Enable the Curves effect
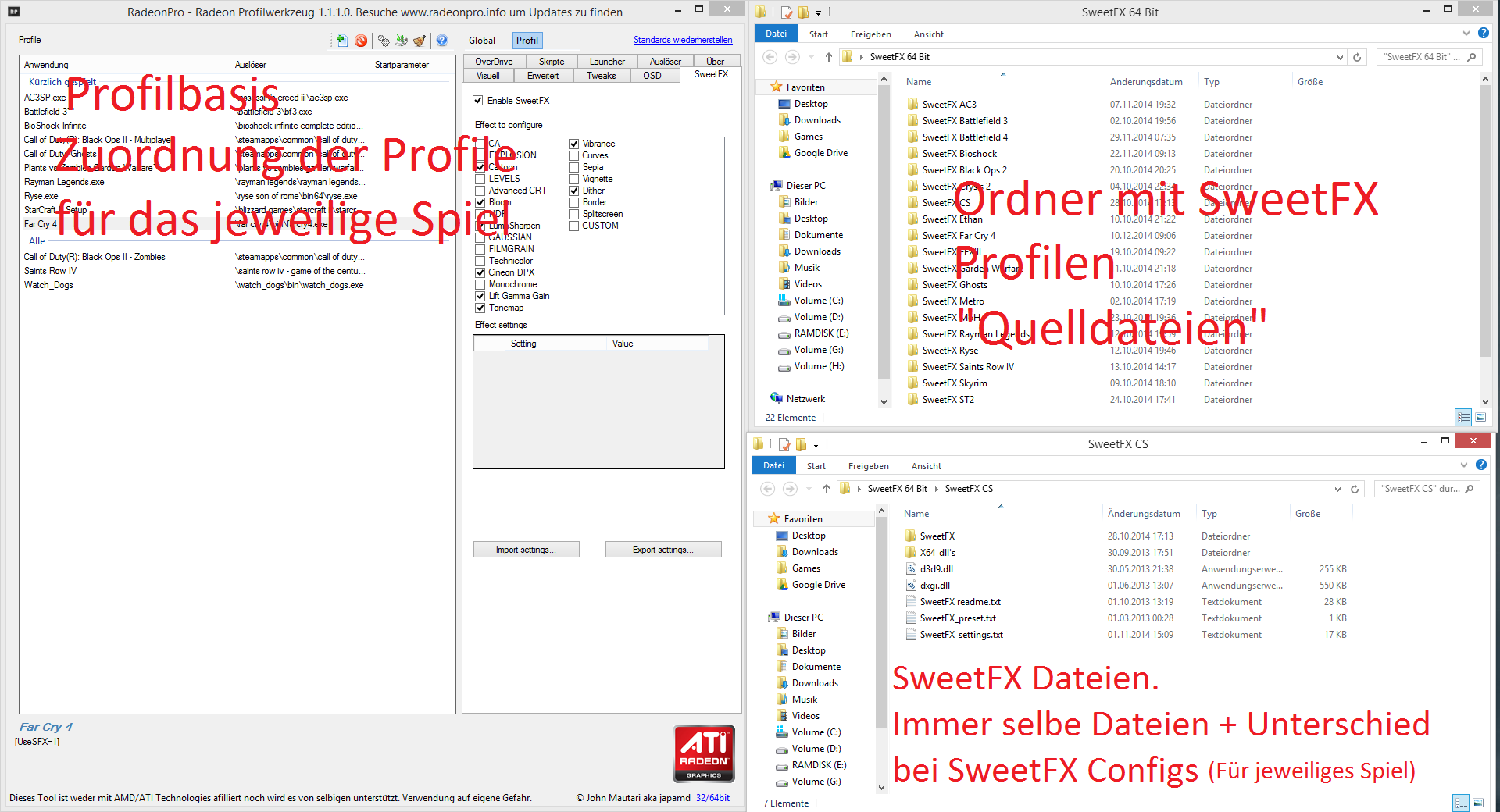 coord(574,155)
